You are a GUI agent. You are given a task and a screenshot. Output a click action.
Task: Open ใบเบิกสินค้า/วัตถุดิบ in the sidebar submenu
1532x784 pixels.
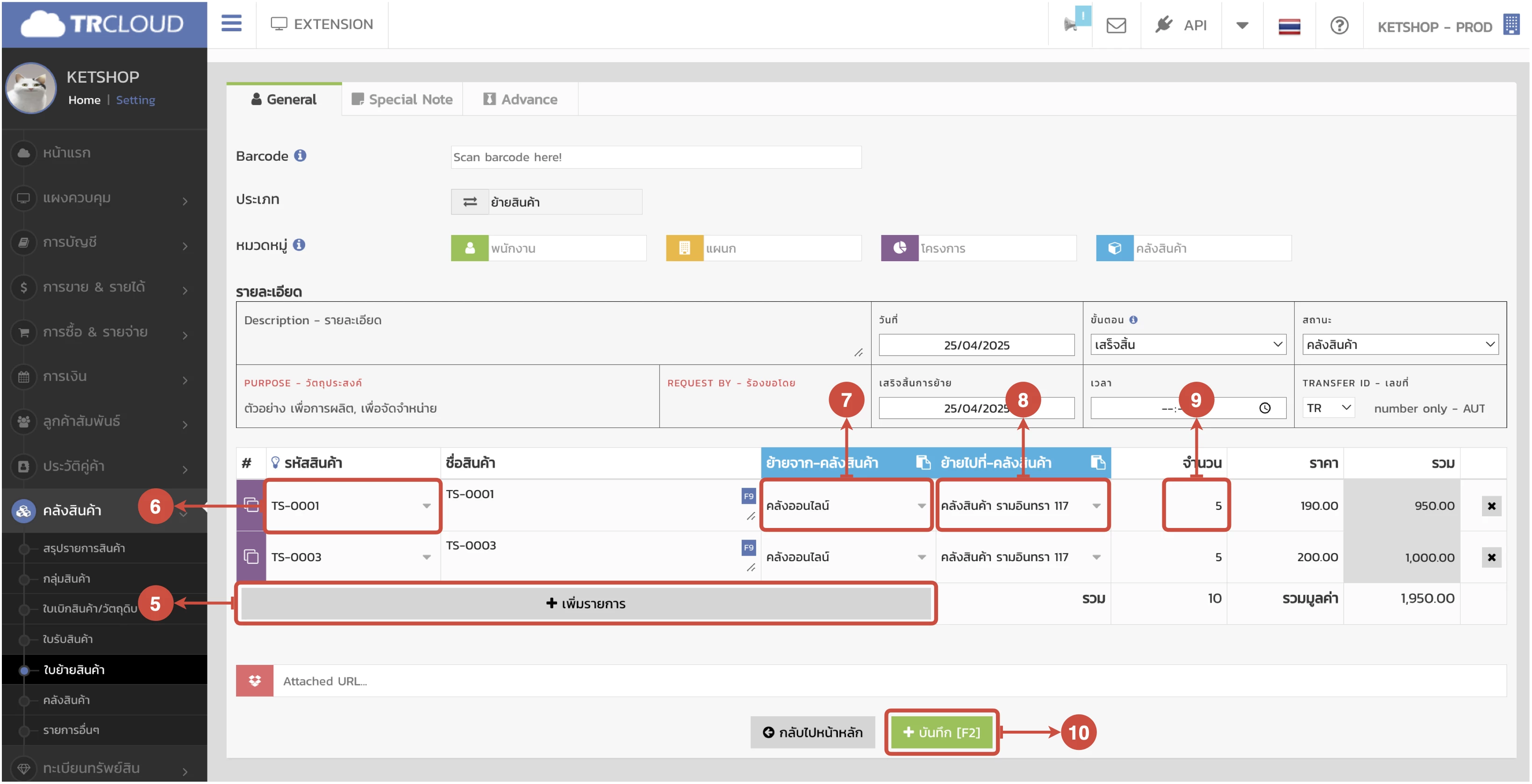click(x=90, y=609)
